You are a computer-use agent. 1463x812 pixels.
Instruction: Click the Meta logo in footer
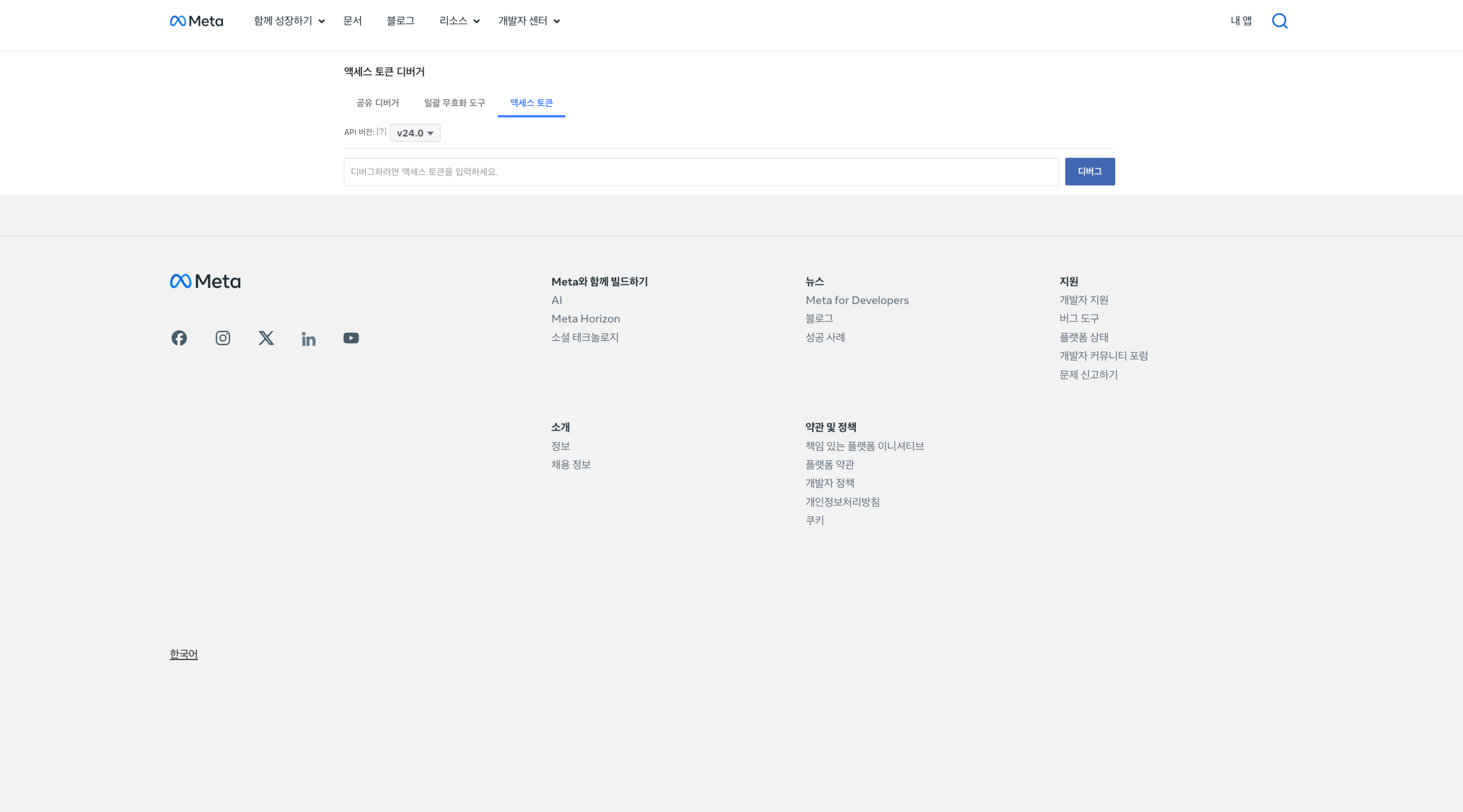(x=205, y=281)
